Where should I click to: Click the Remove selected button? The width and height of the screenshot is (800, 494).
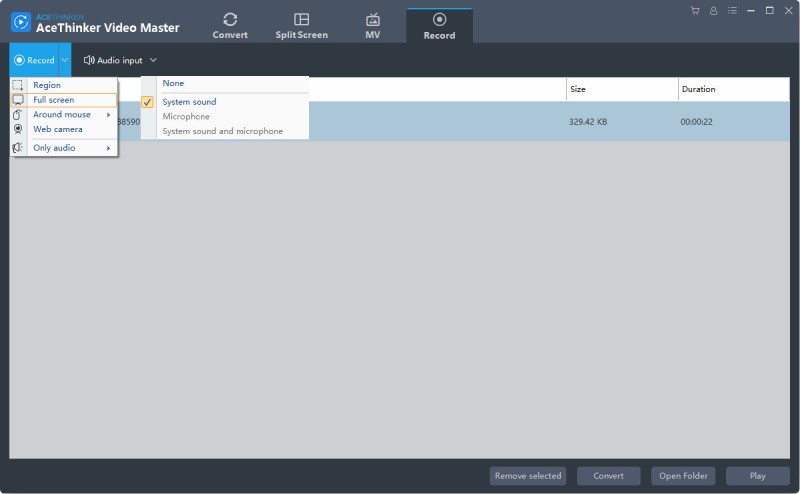click(x=528, y=476)
